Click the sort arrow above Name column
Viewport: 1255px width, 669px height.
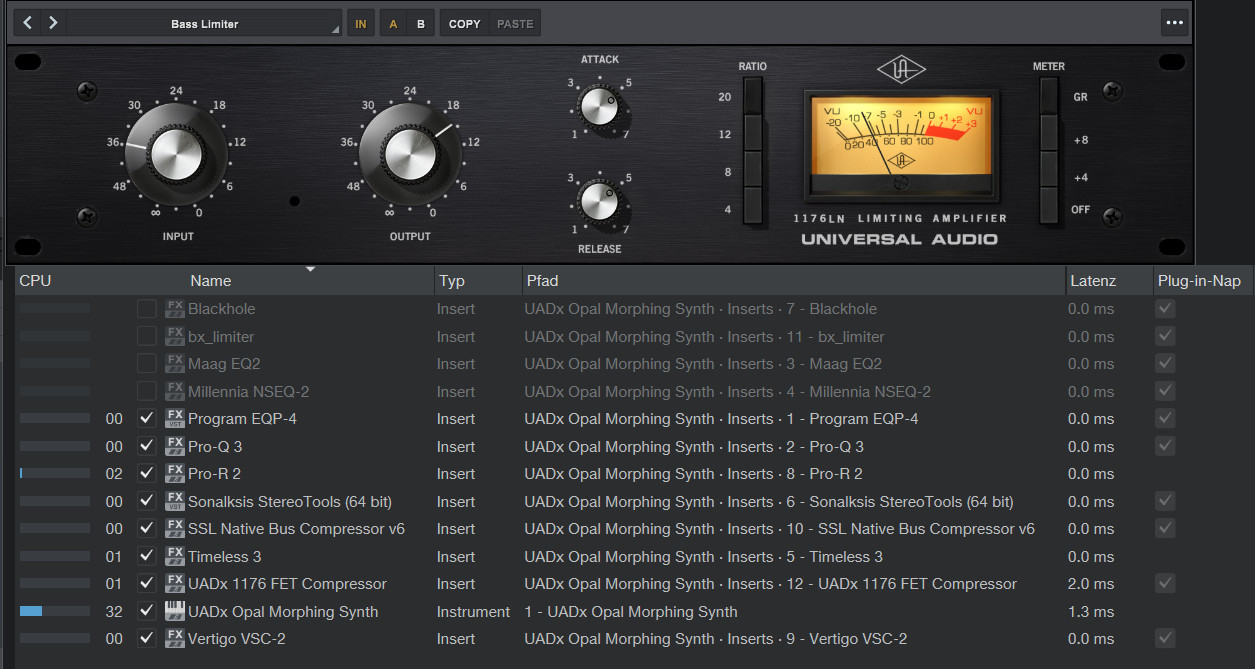pos(310,269)
